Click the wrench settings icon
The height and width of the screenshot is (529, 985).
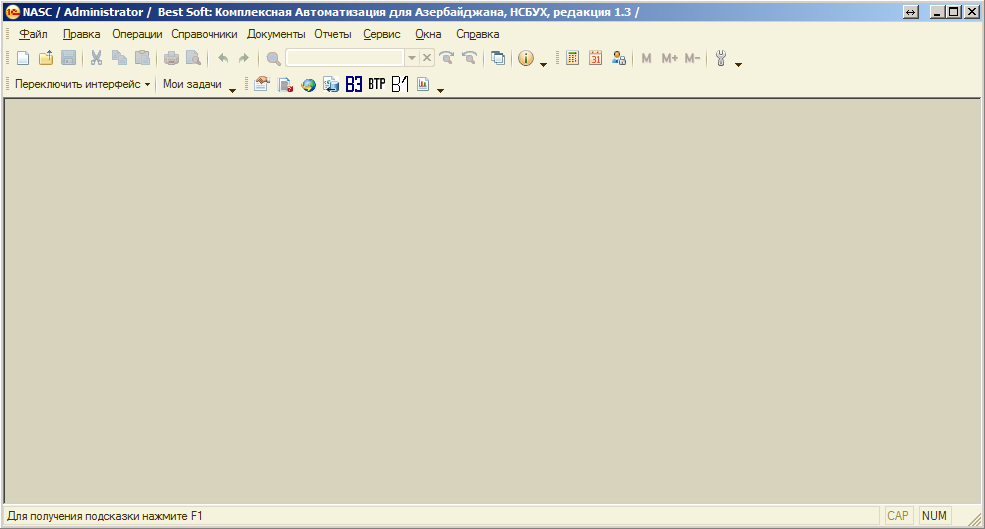pyautogui.click(x=720, y=59)
